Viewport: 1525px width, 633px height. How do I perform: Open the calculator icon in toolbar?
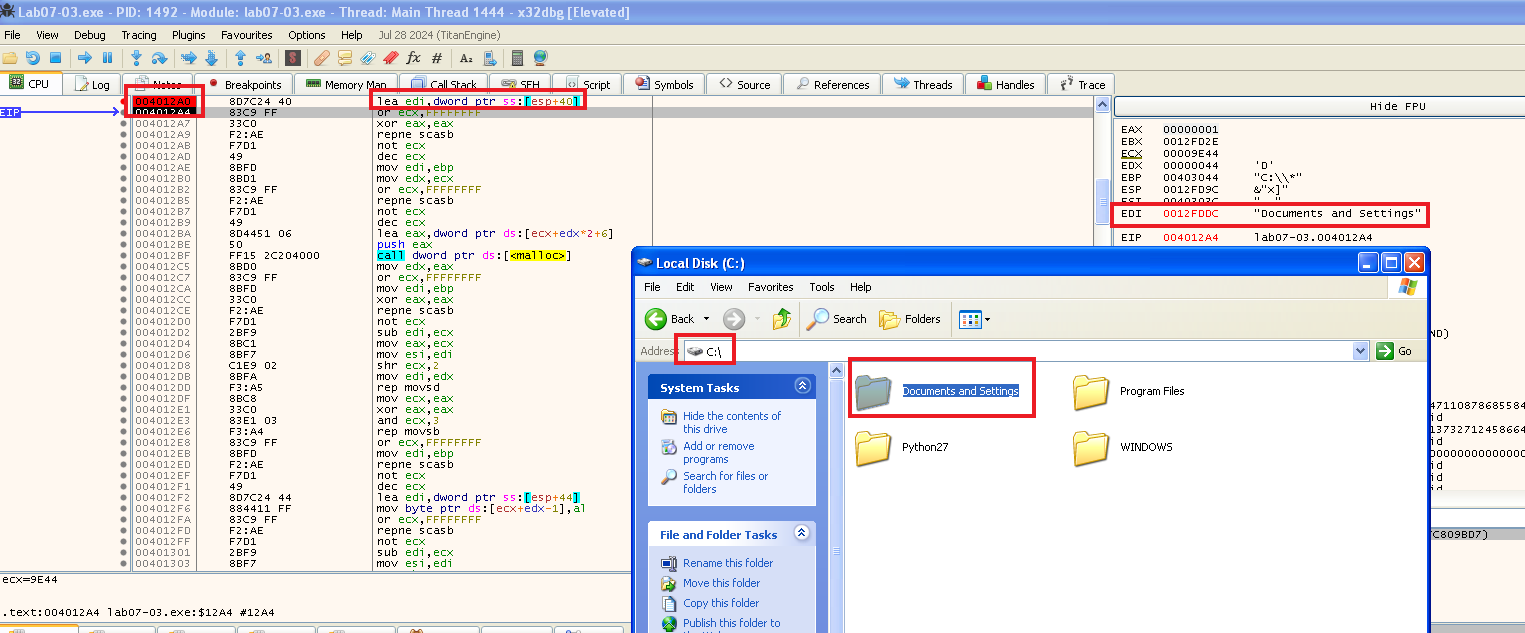517,58
